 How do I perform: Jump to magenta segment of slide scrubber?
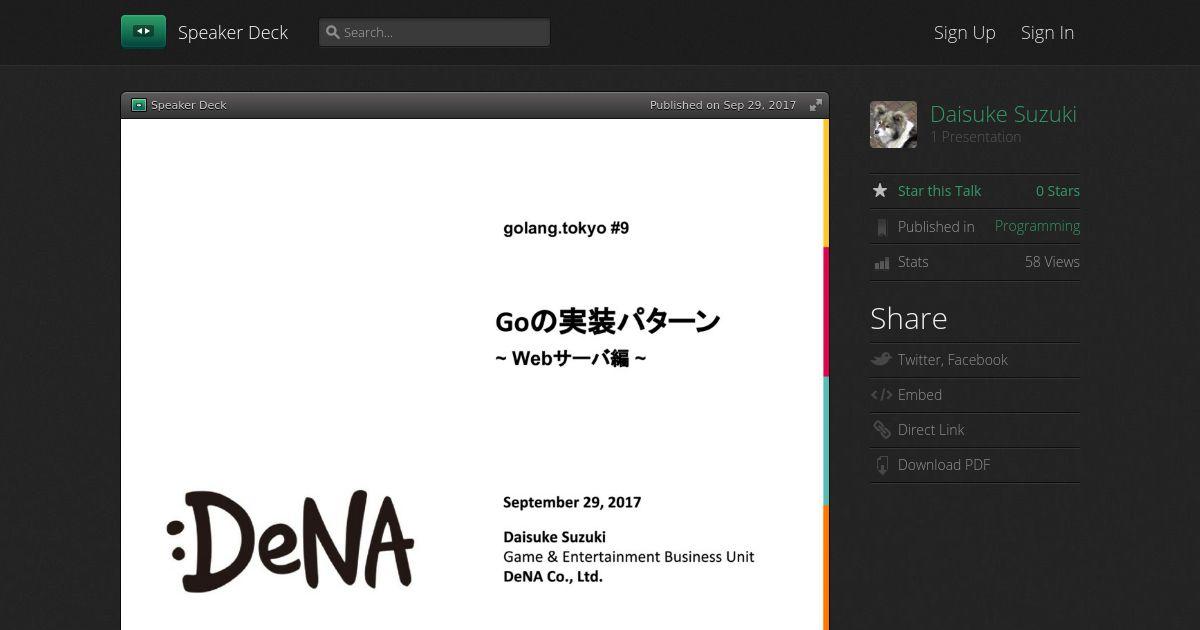[x=826, y=312]
